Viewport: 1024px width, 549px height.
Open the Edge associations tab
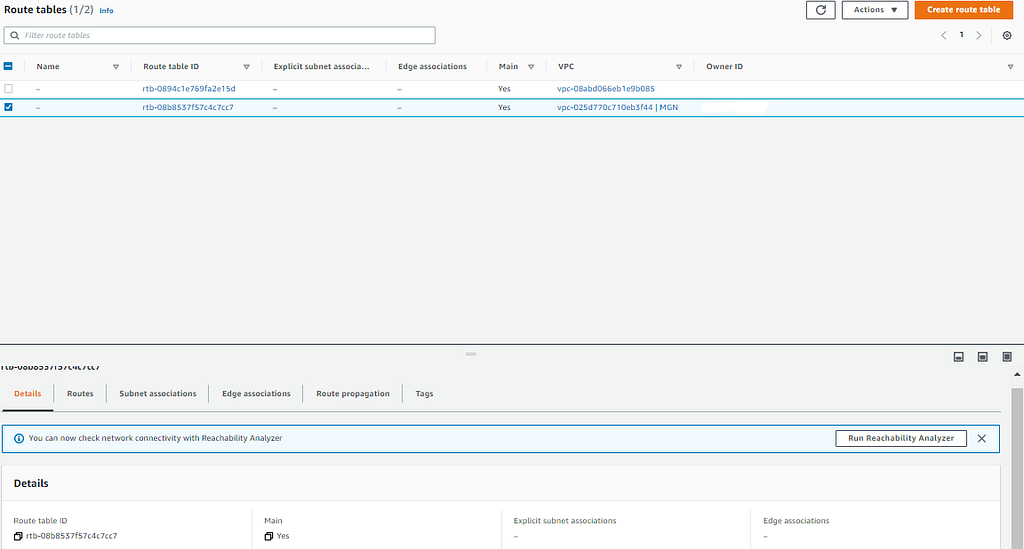[x=256, y=394]
